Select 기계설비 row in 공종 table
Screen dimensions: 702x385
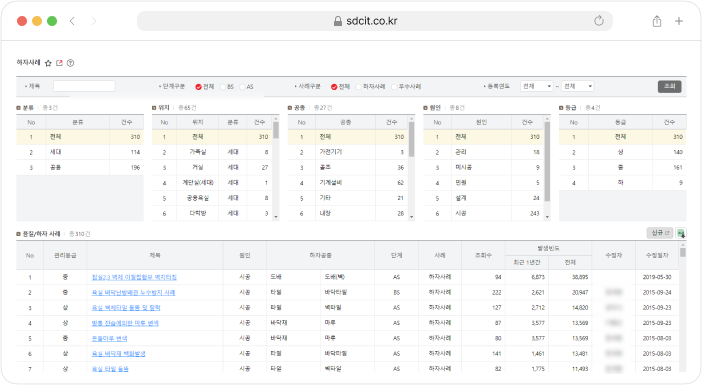(x=347, y=183)
